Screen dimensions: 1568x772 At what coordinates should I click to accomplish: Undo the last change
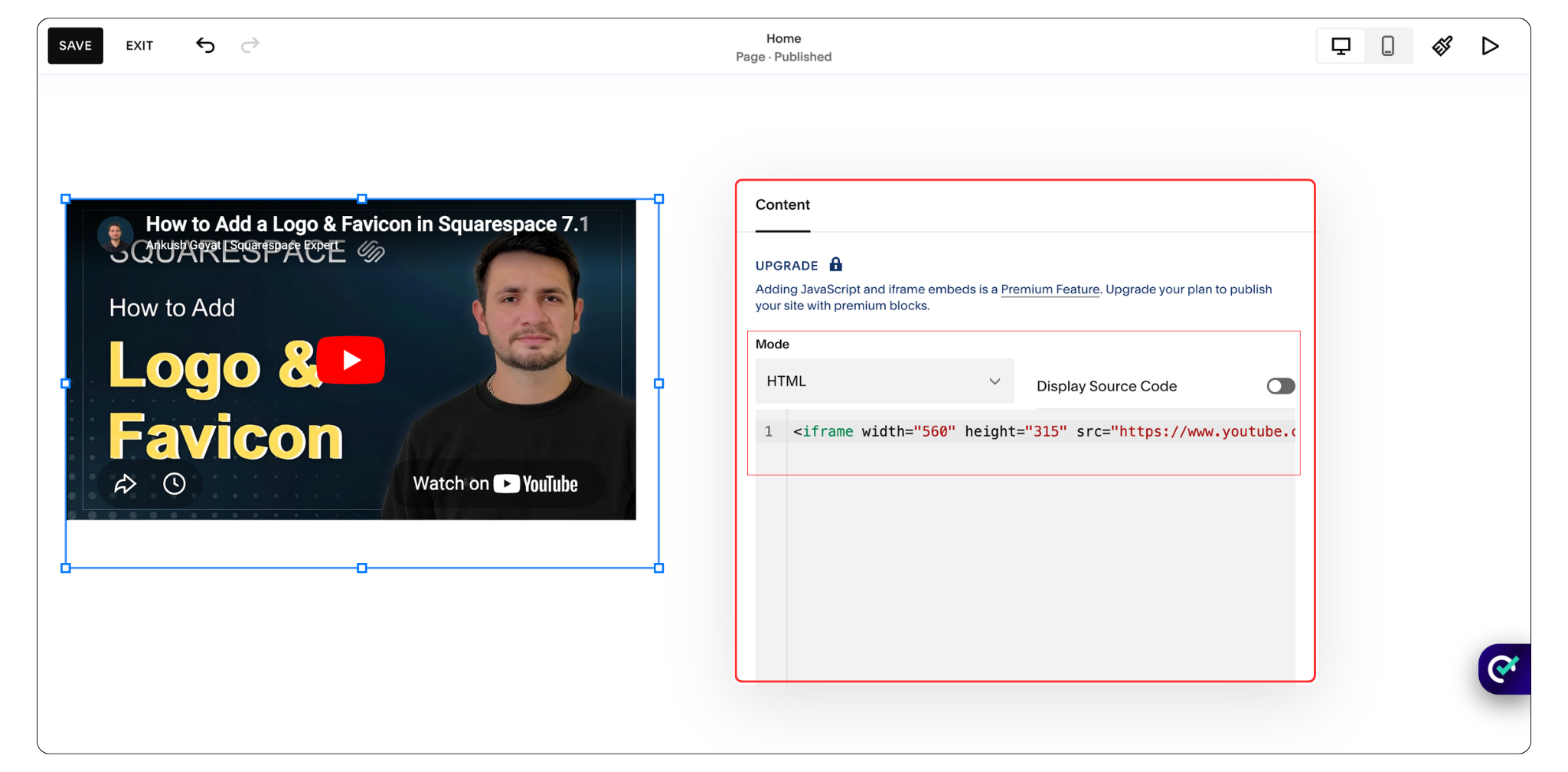(x=205, y=45)
